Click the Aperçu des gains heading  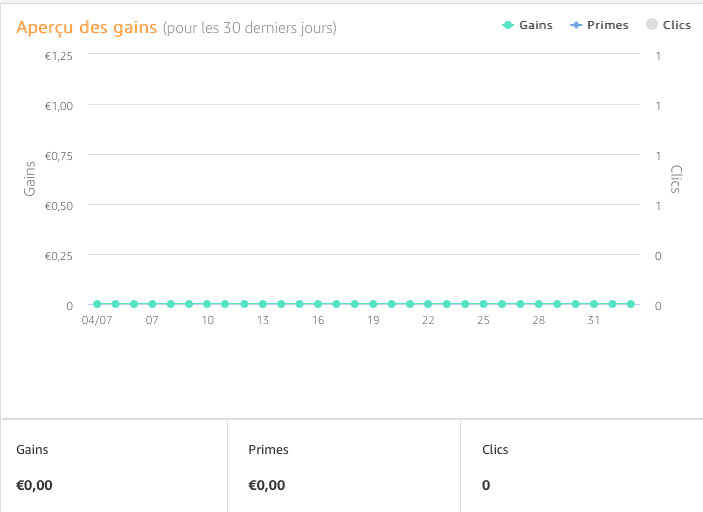pyautogui.click(x=87, y=27)
